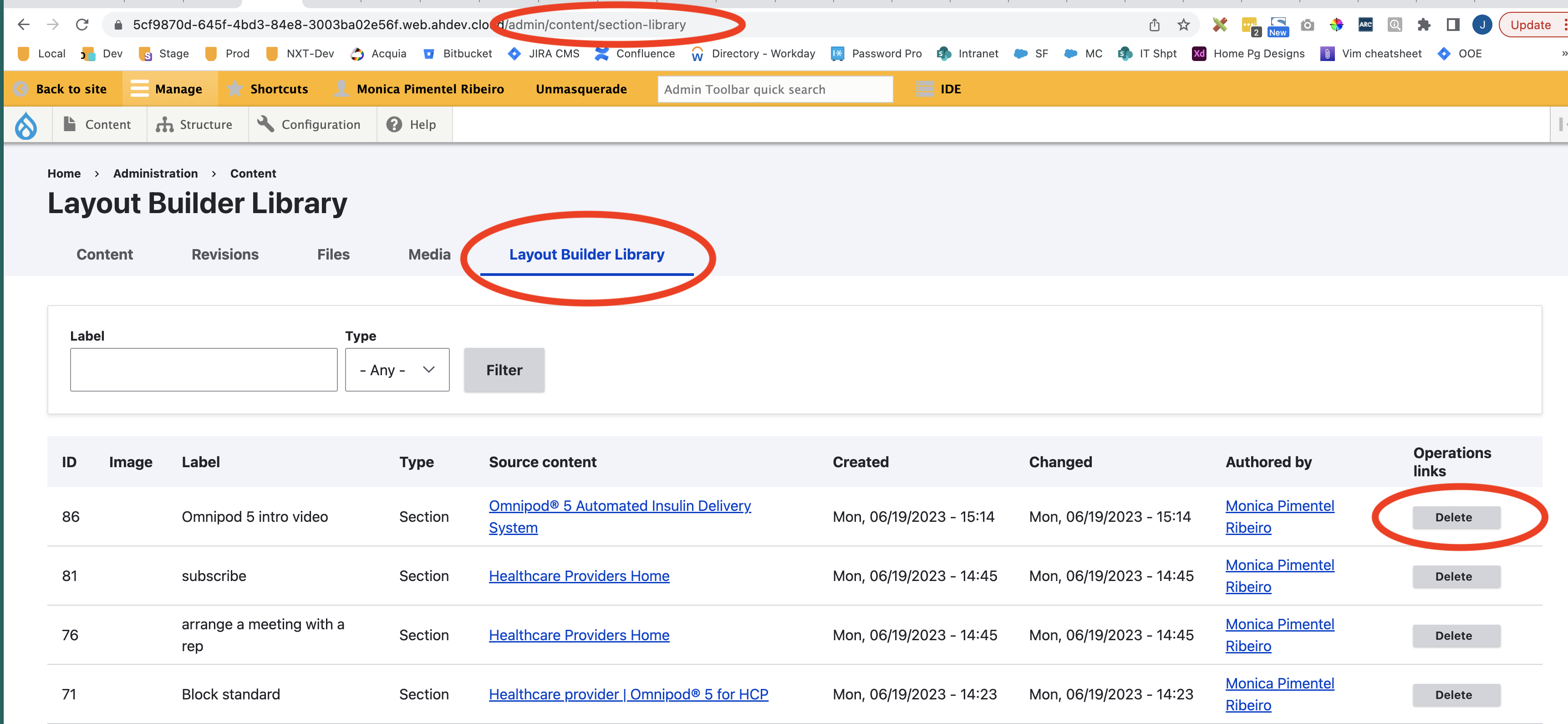Switch to the Content tab

click(105, 255)
